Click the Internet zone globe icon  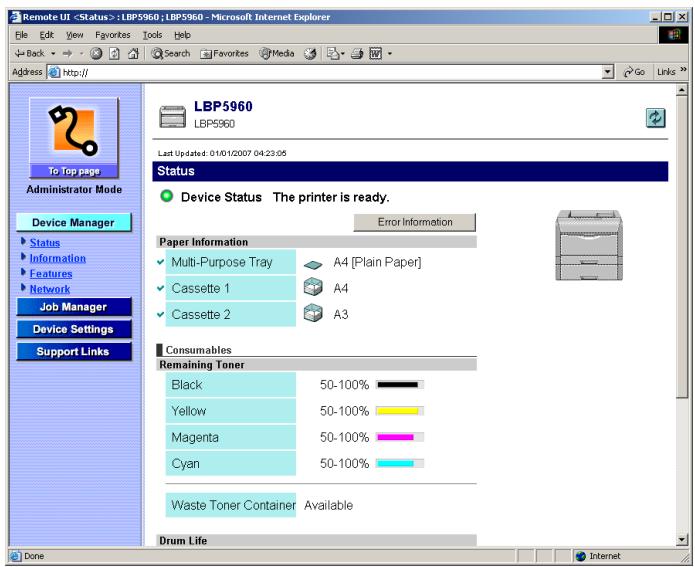(x=581, y=556)
